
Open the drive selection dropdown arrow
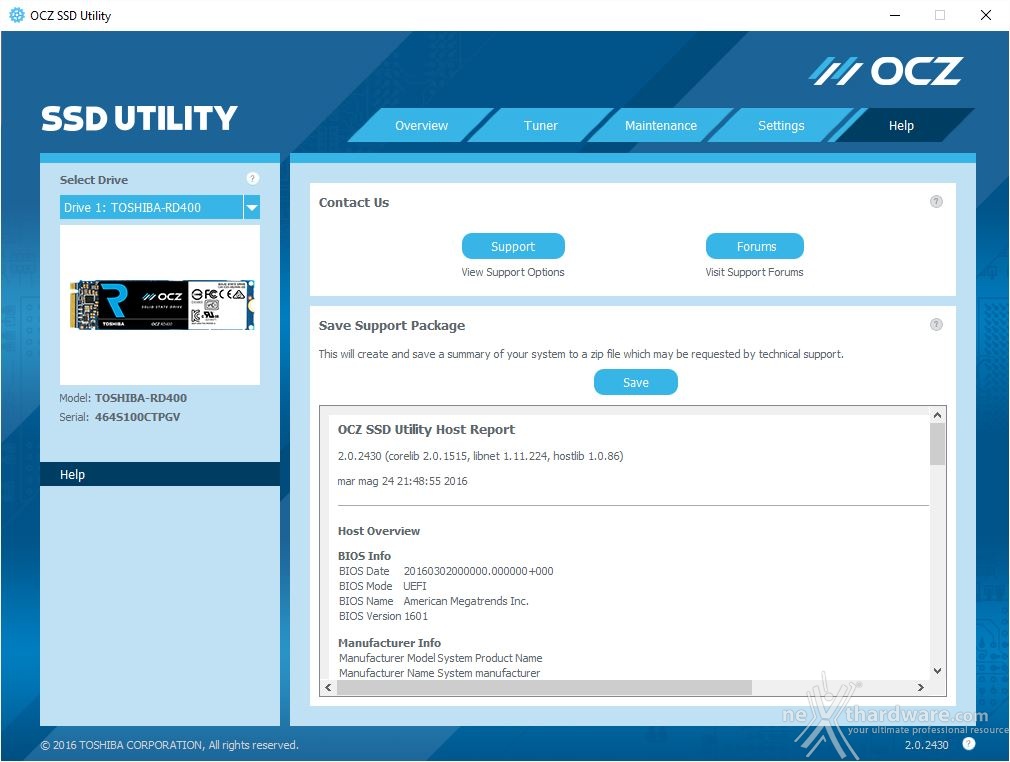(x=252, y=207)
